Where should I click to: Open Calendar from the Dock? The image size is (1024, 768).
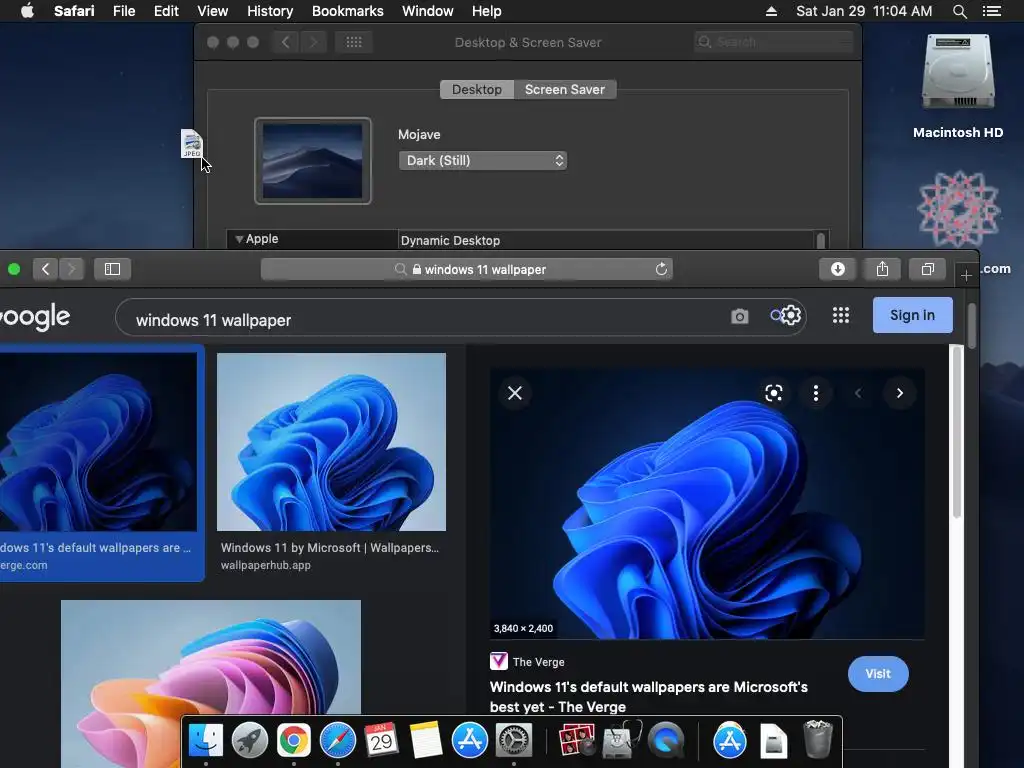(x=381, y=741)
